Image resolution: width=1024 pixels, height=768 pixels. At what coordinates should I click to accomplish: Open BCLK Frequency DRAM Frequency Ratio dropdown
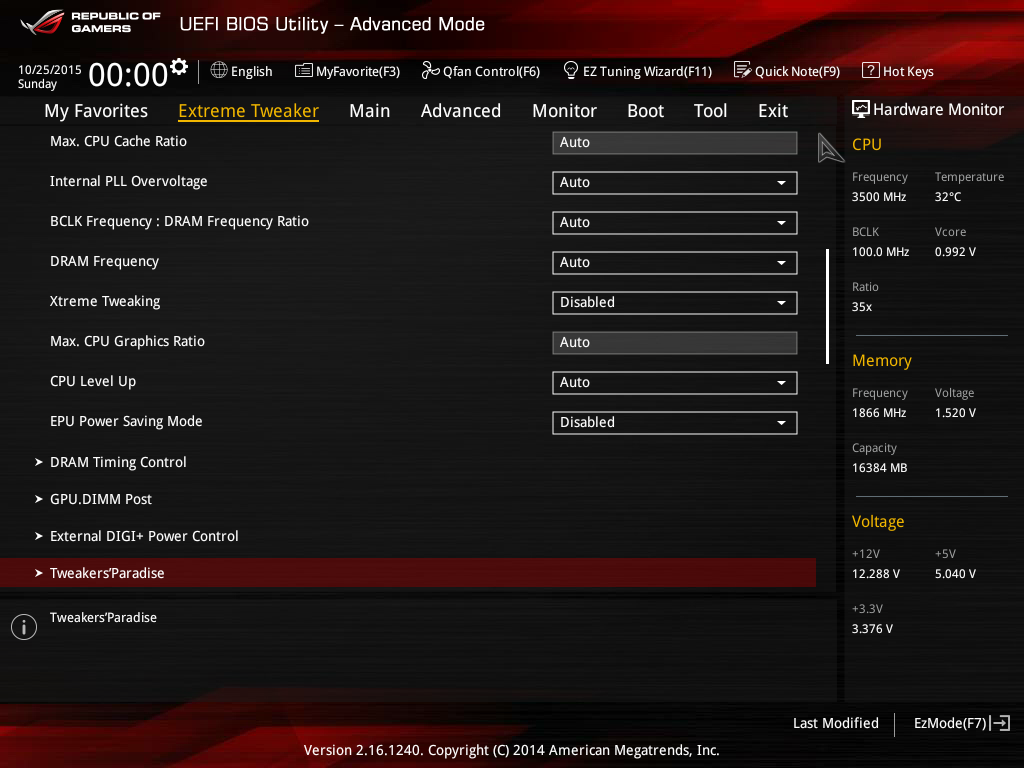[x=674, y=223]
